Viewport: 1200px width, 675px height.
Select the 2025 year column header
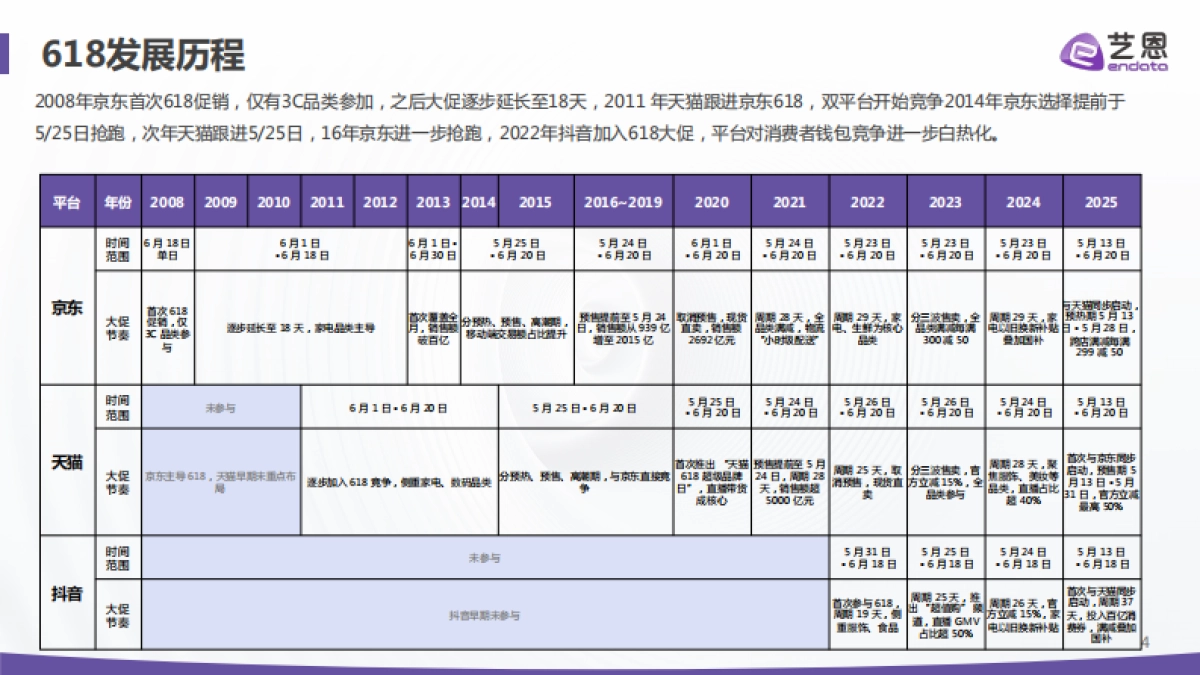(1101, 201)
